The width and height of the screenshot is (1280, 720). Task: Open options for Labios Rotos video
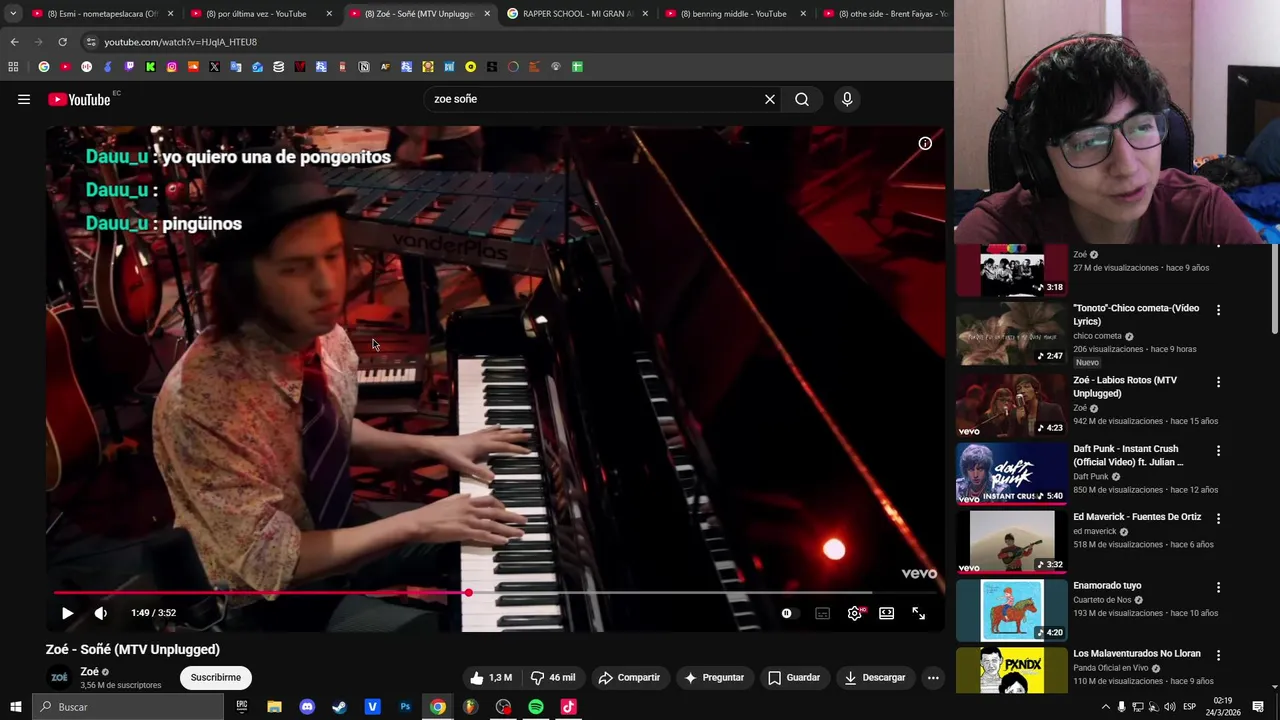(x=1218, y=382)
